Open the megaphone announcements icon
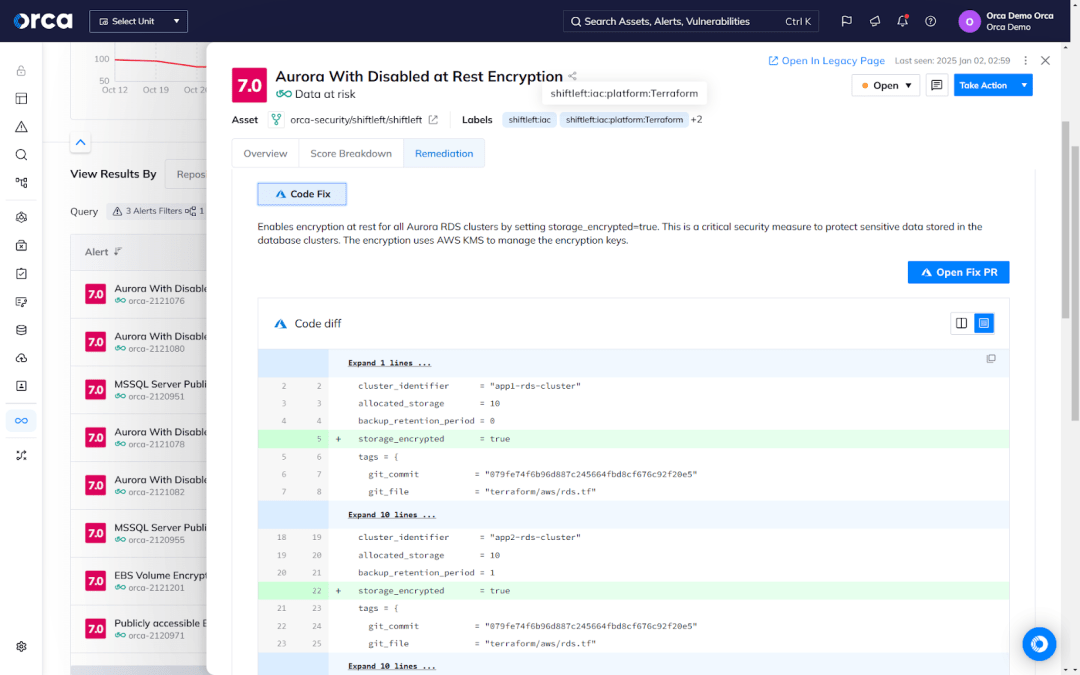Viewport: 1080px width, 675px height. (x=875, y=21)
